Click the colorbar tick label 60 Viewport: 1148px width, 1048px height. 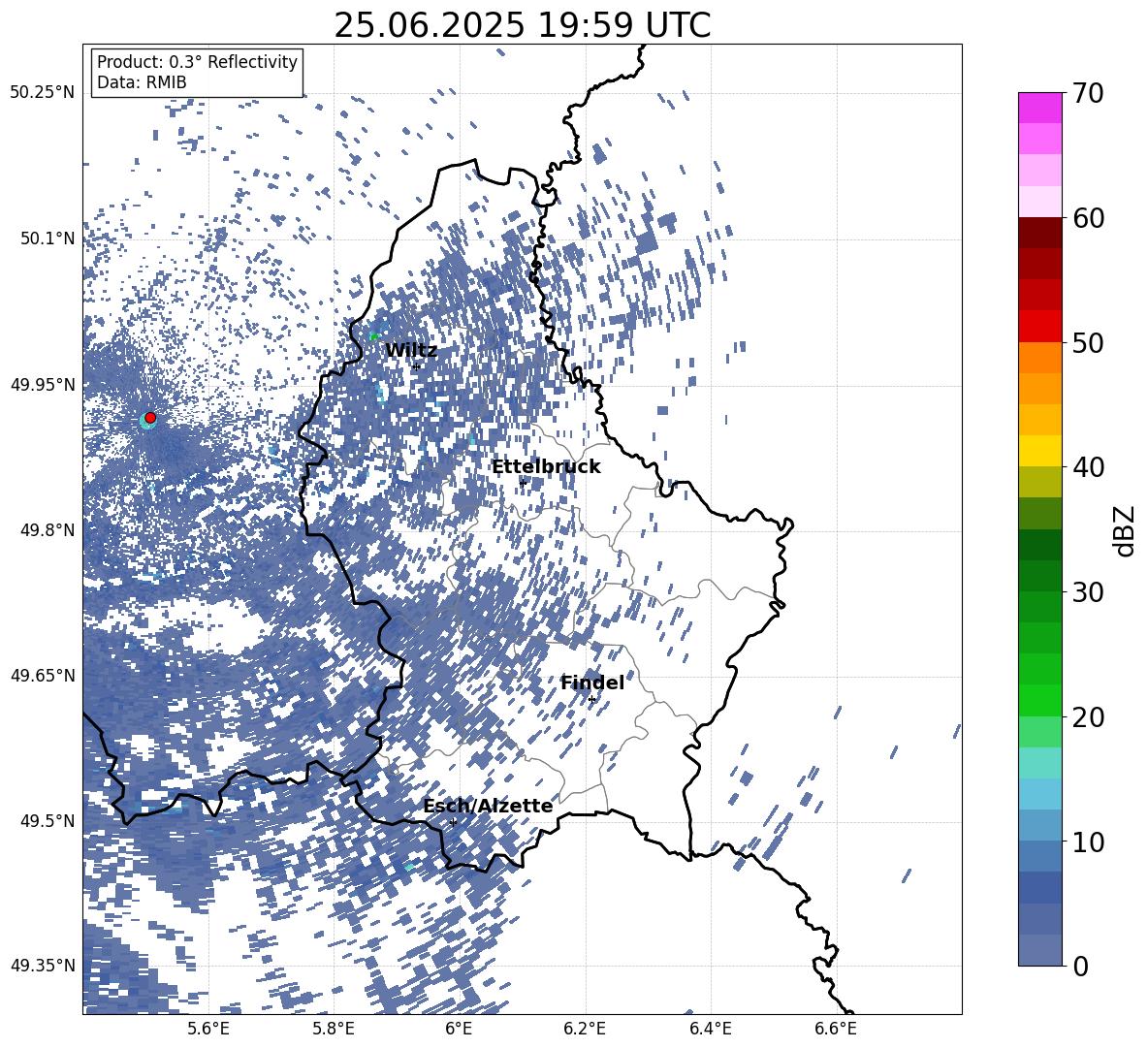[x=1089, y=218]
